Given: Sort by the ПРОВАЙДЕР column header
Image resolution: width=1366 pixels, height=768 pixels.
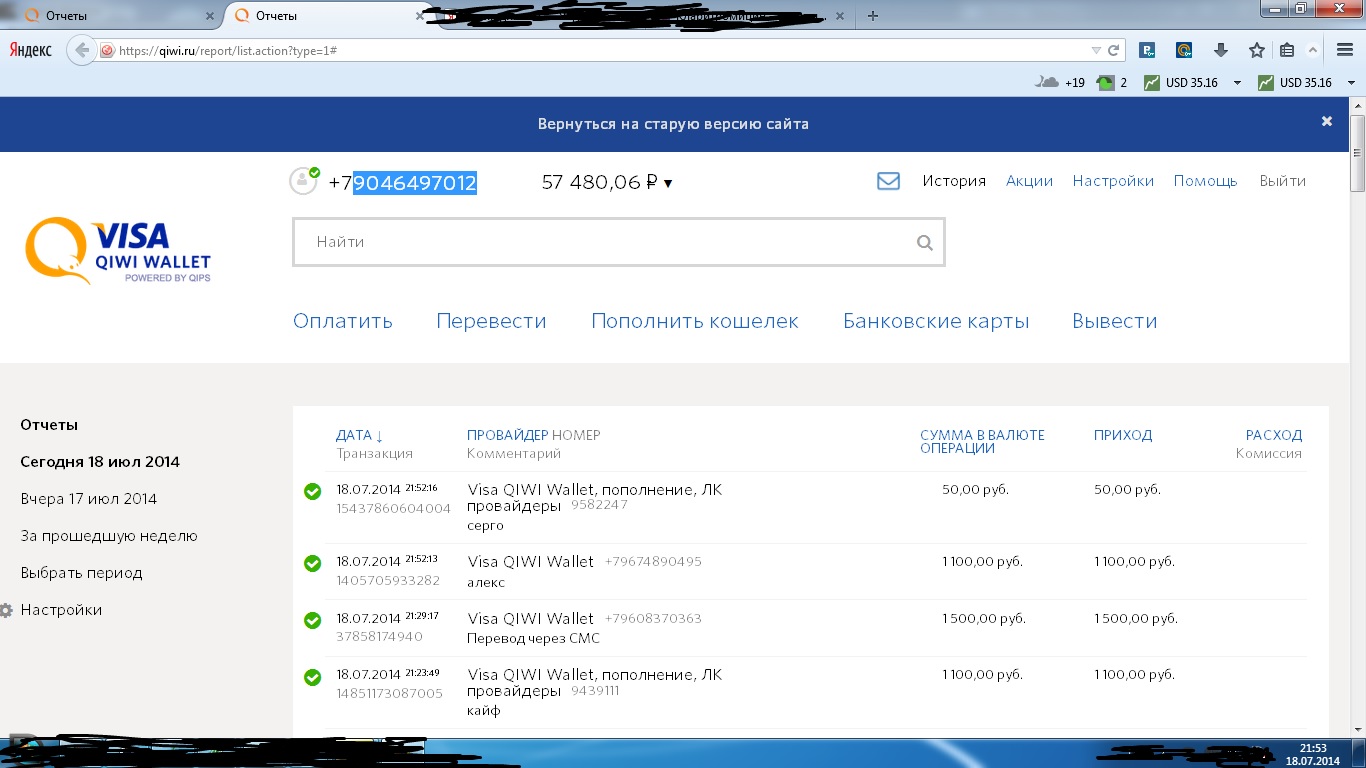Looking at the screenshot, I should [x=508, y=435].
